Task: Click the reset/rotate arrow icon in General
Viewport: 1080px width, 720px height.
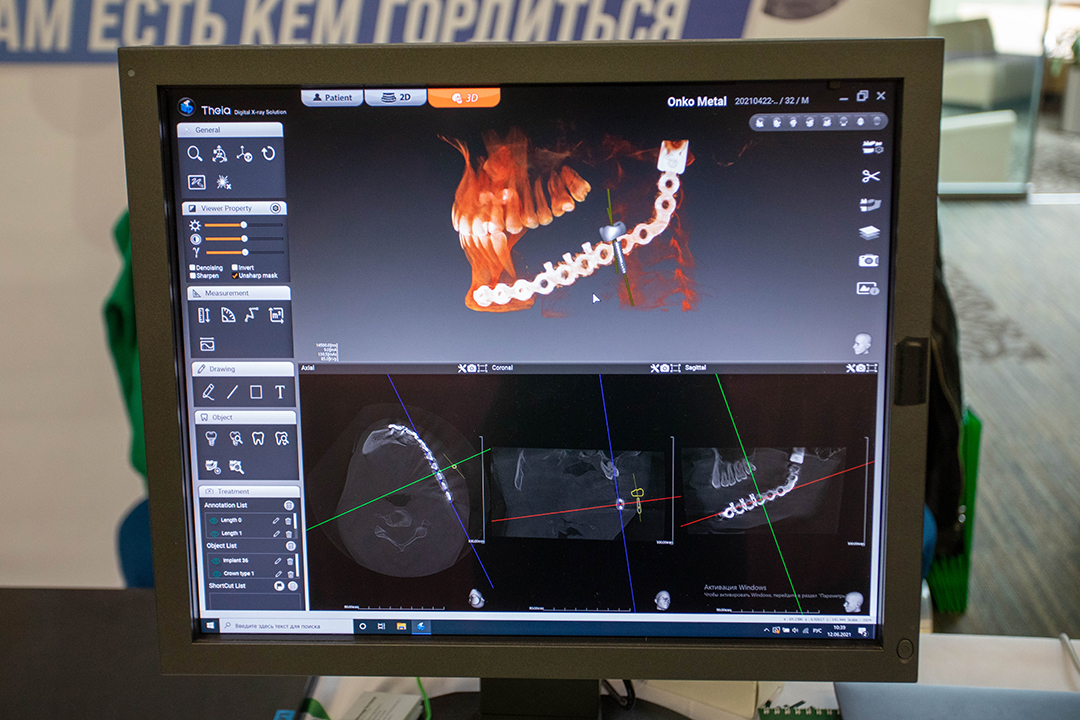Action: coord(268,153)
